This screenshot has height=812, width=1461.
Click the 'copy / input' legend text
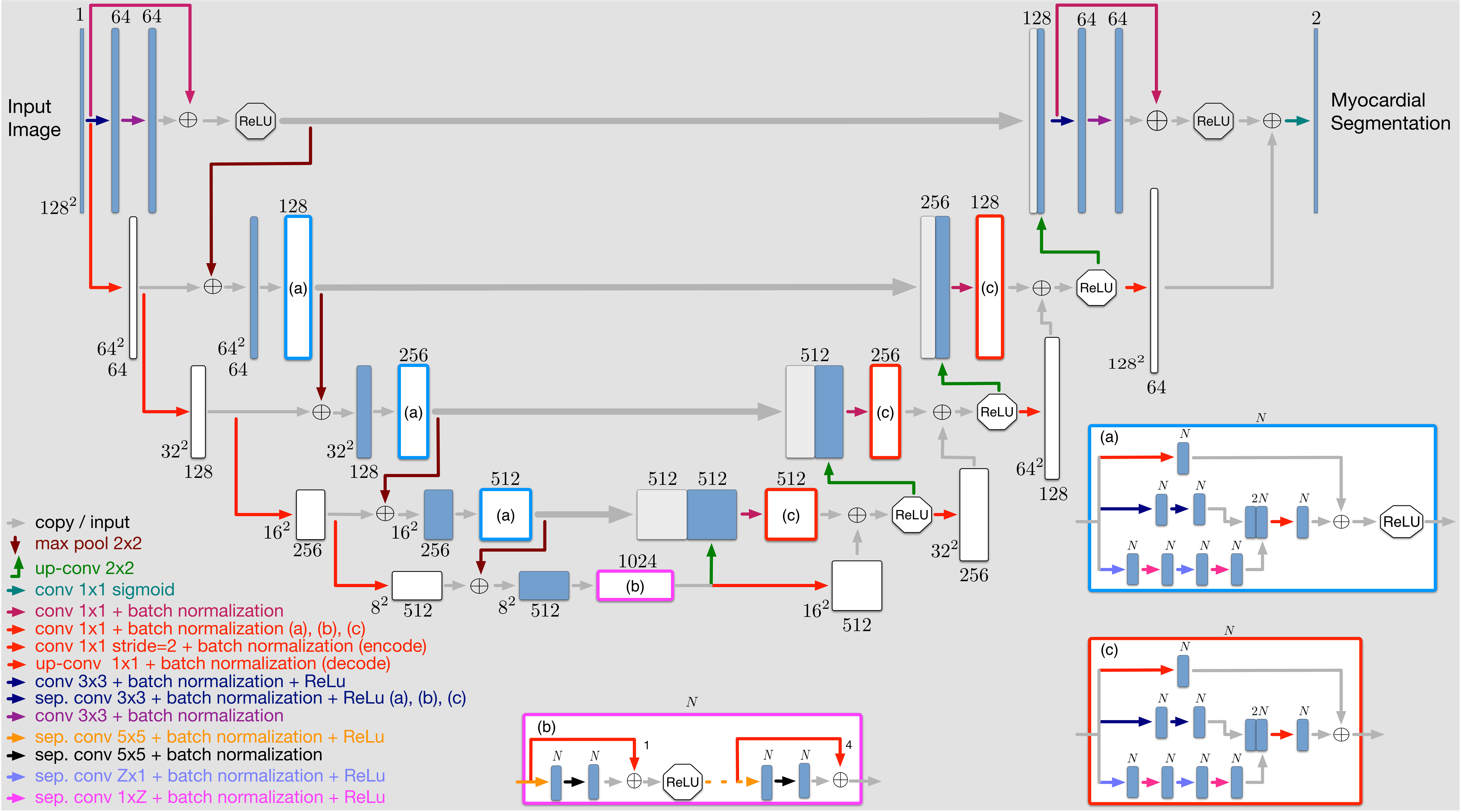pos(82,522)
